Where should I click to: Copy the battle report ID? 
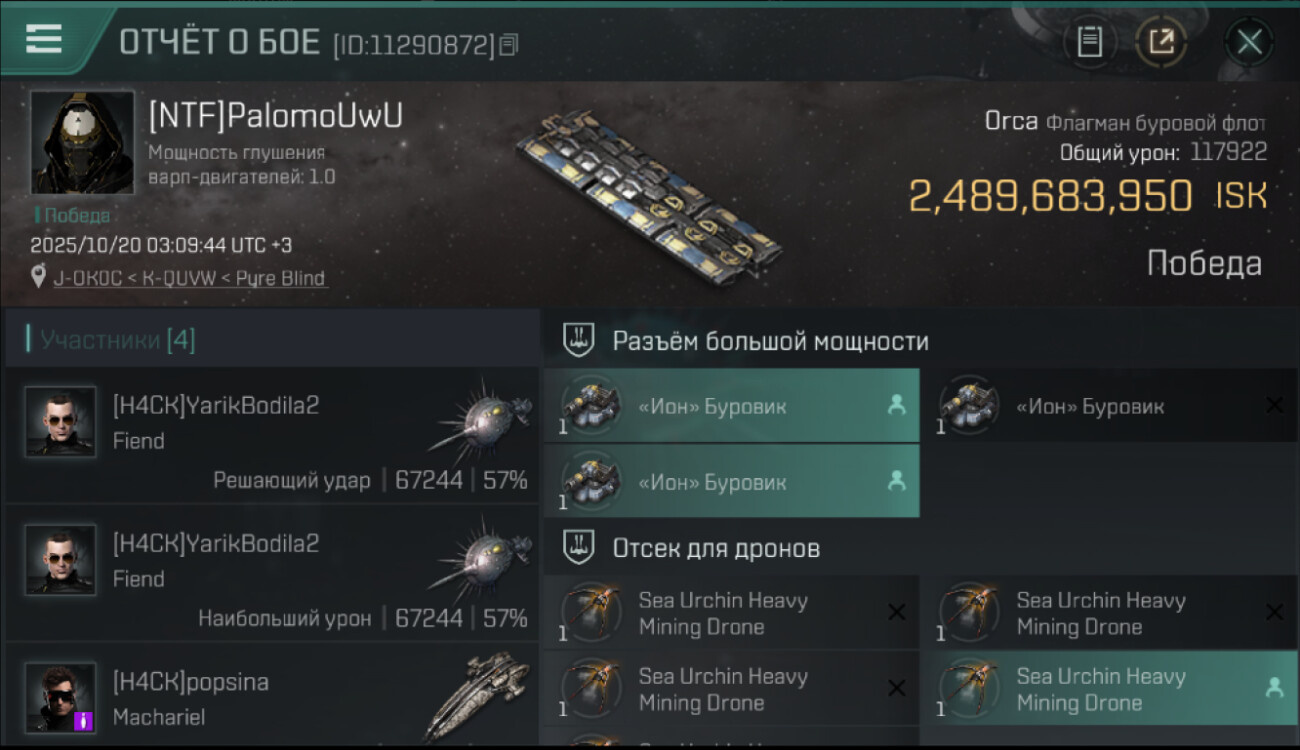(508, 44)
